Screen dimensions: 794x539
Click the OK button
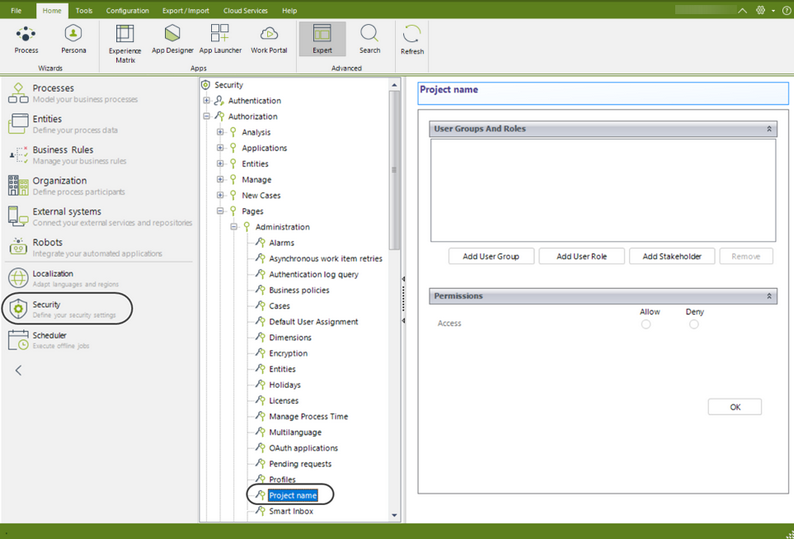[x=735, y=407]
